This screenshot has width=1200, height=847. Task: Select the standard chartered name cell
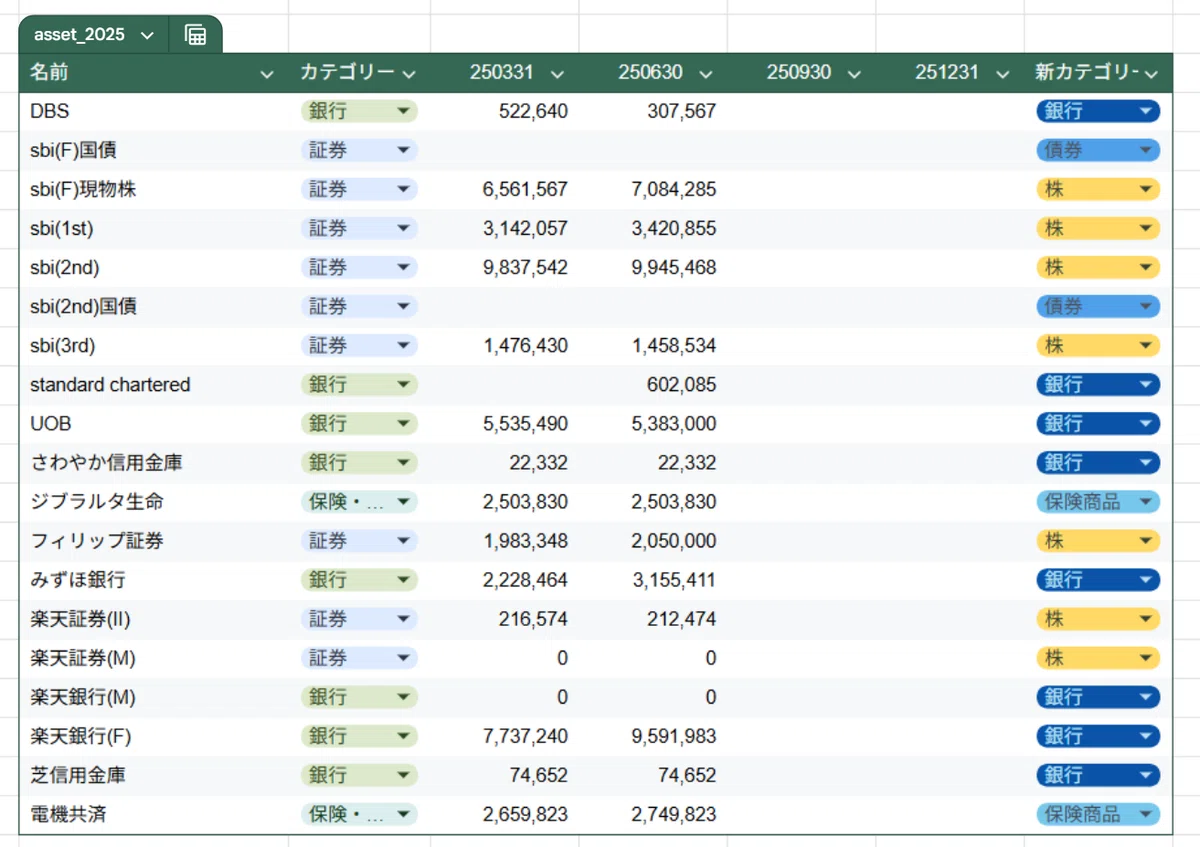154,385
